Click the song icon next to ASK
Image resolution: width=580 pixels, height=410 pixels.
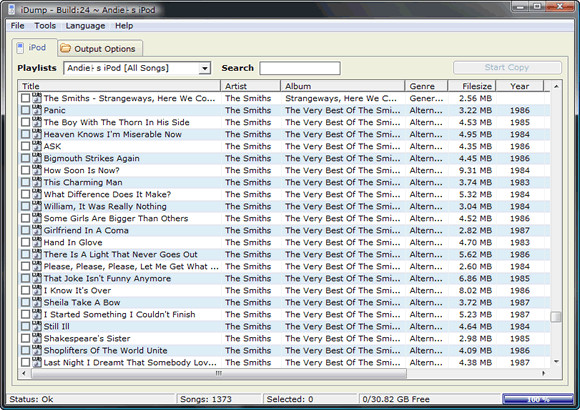[37, 146]
